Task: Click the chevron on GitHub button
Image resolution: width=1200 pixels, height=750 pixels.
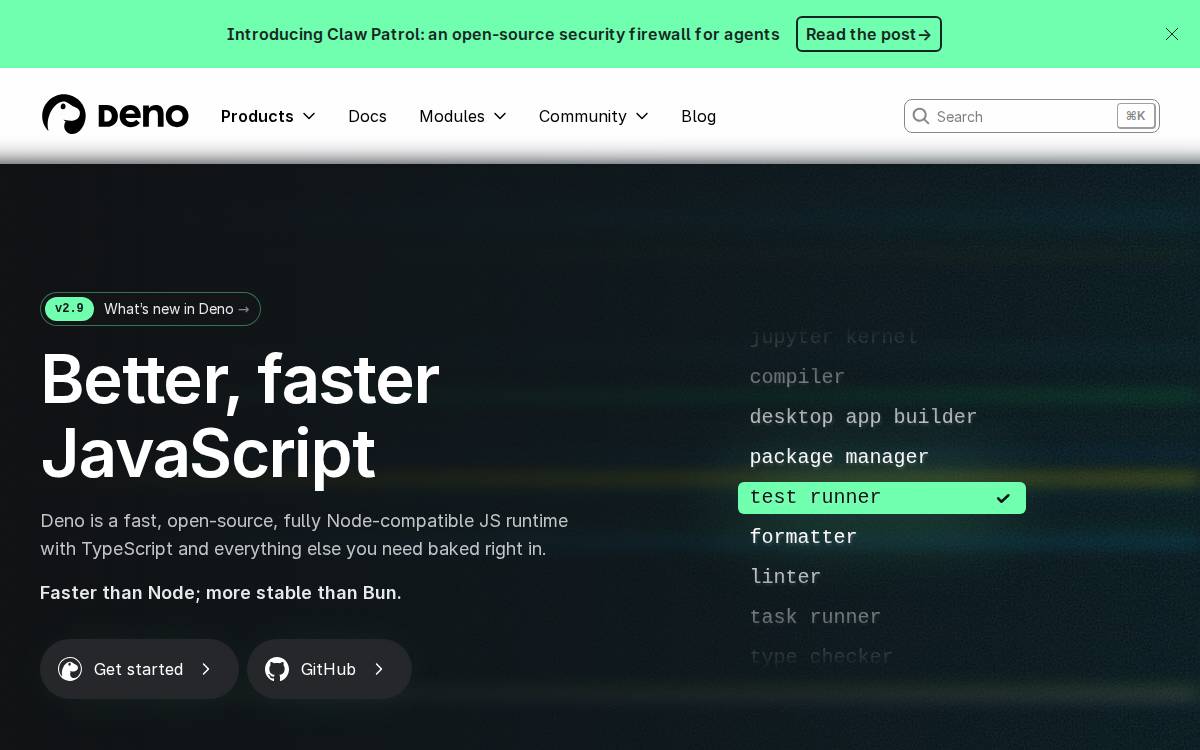Action: [x=379, y=669]
